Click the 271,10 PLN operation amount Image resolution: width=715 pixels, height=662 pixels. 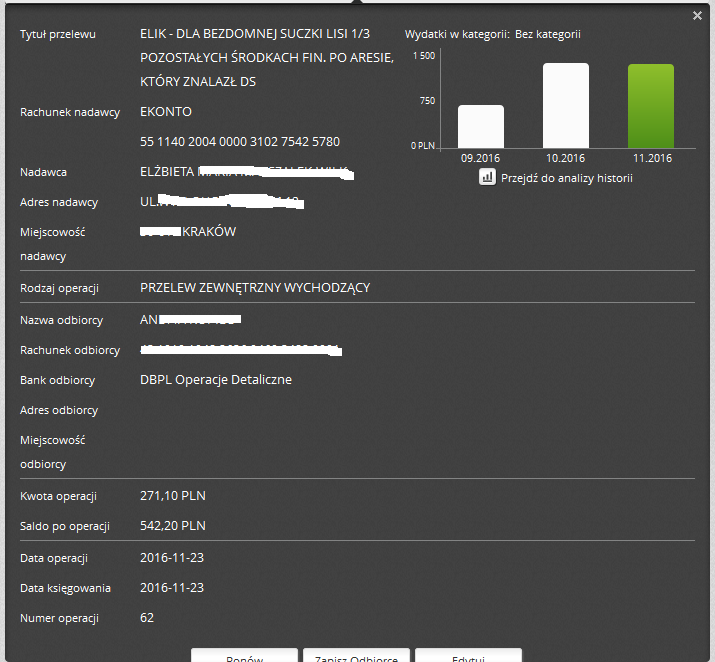173,496
